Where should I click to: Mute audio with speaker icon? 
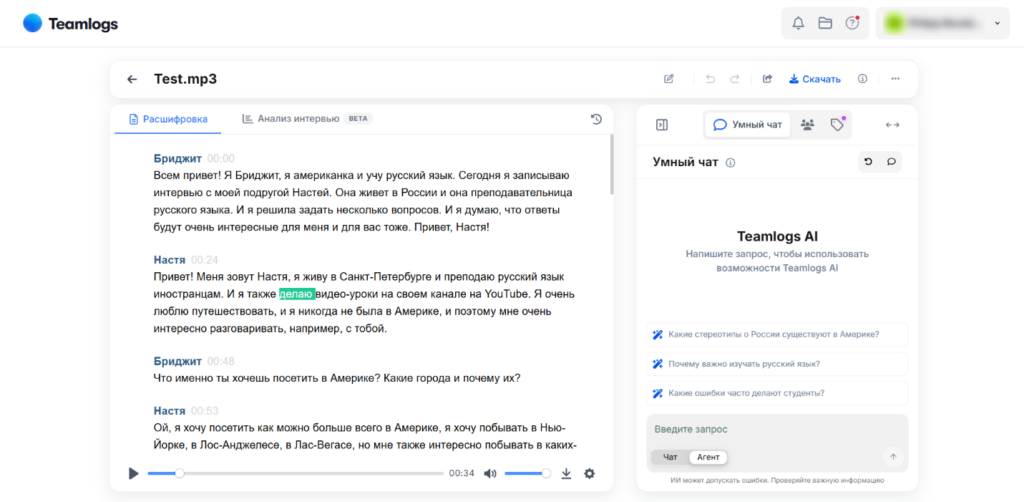tap(490, 473)
